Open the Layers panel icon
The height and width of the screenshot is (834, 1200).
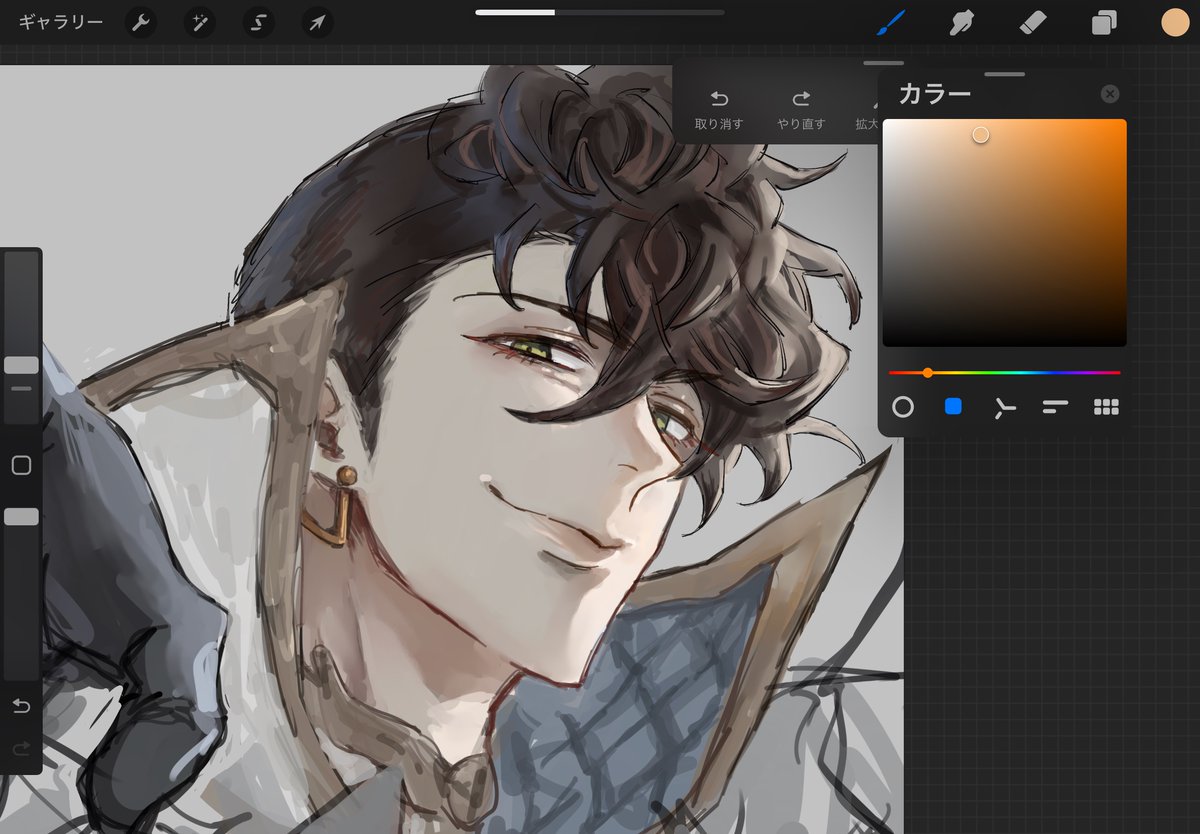click(x=1104, y=22)
